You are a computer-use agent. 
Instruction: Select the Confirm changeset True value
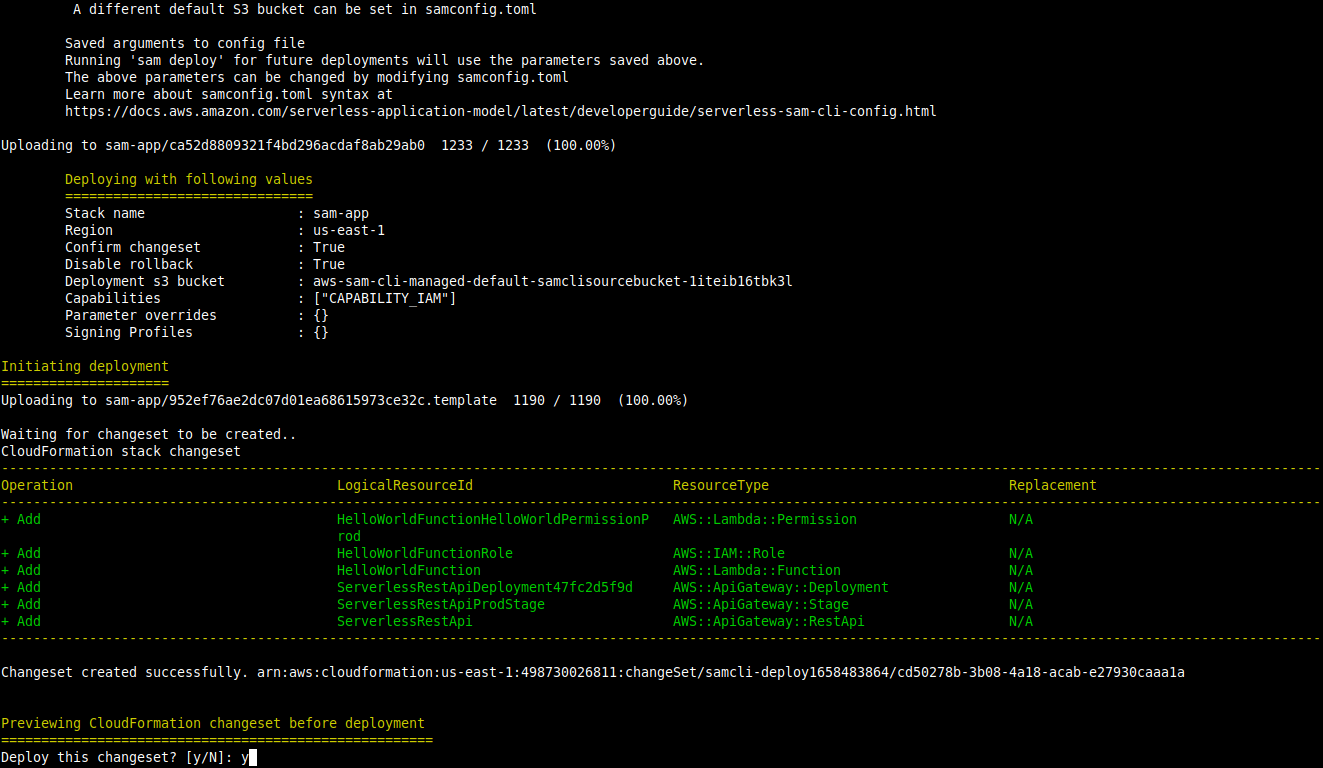coord(329,247)
